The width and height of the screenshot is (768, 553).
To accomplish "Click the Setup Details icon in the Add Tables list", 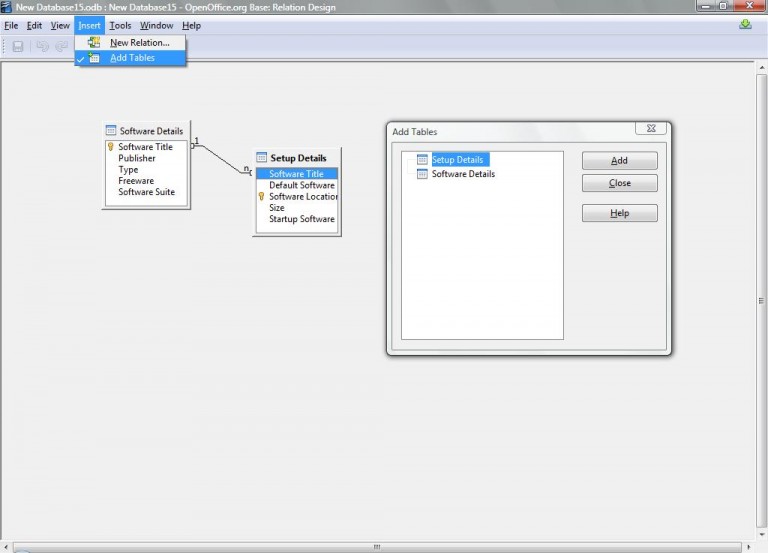I will coord(422,160).
